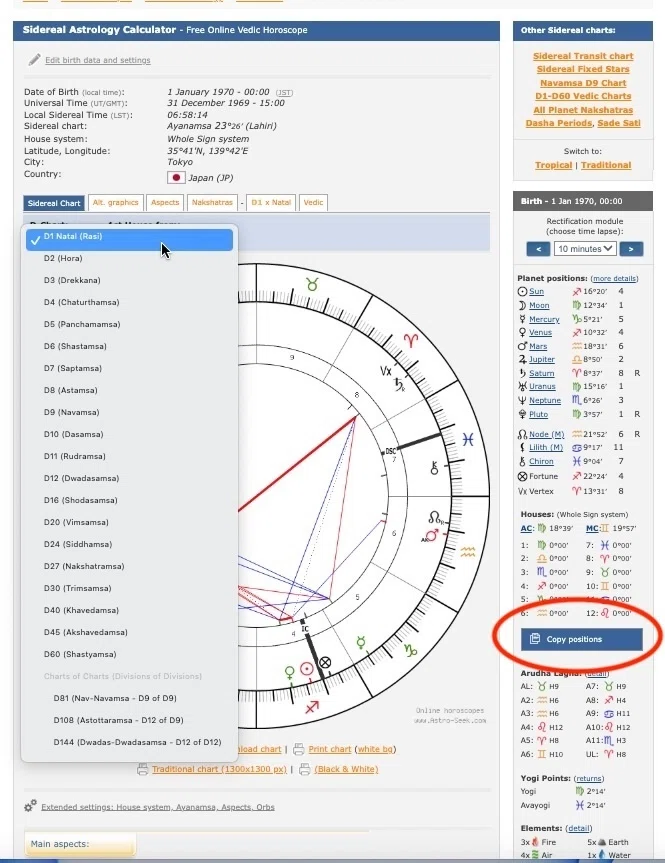665x863 pixels.
Task: Choose D27 (Nakshatramsa) option
Action: click(129, 566)
